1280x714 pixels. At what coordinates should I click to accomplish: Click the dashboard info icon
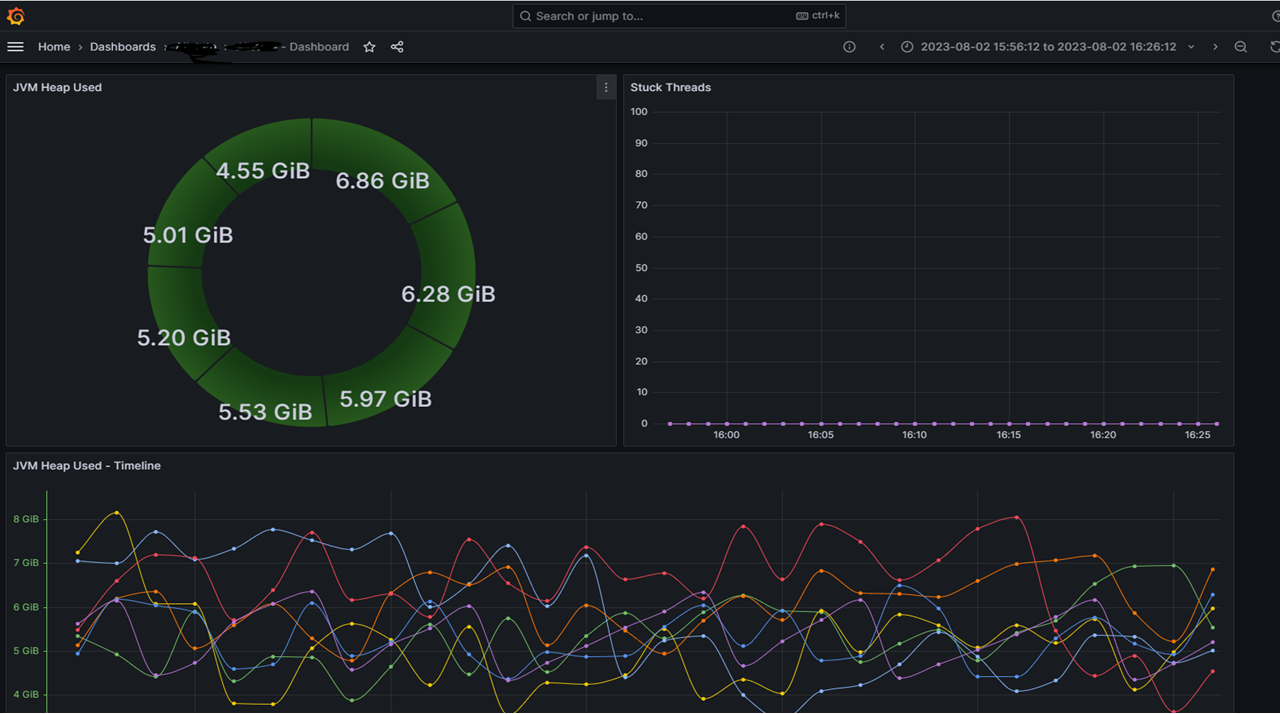(x=849, y=46)
